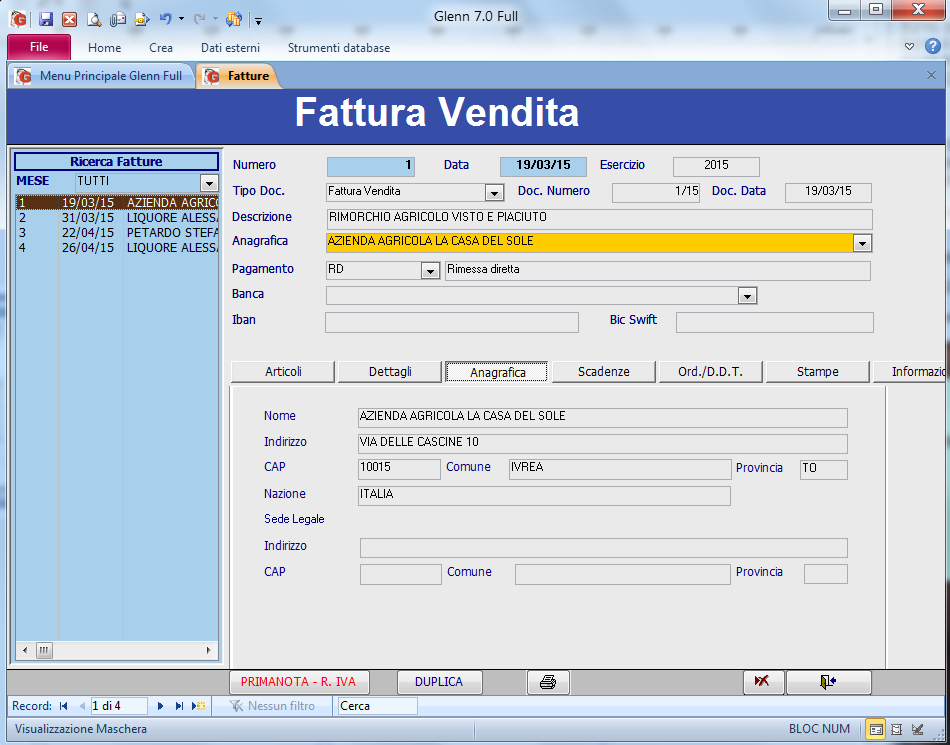Viewport: 950px width, 745px height.
Task: Open Customize Quick Access Toolbar dropdown
Action: coord(258,21)
